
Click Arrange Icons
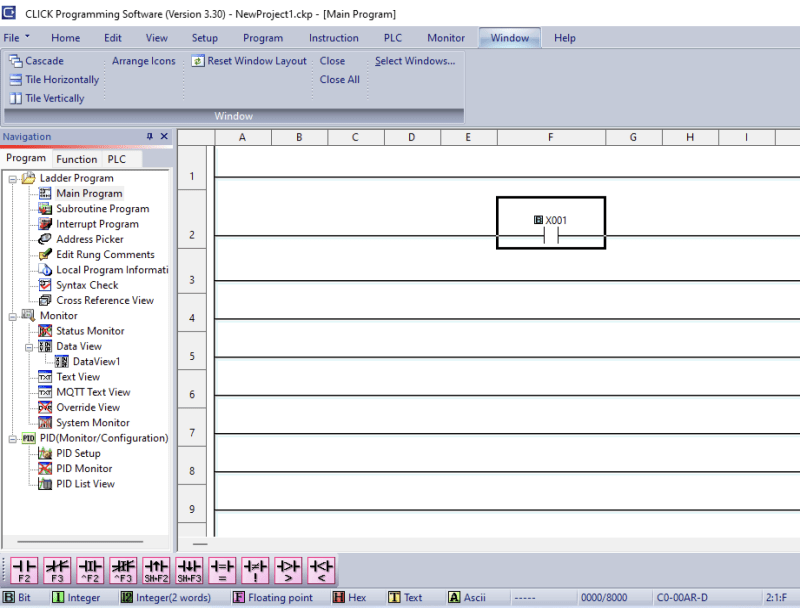pos(144,61)
